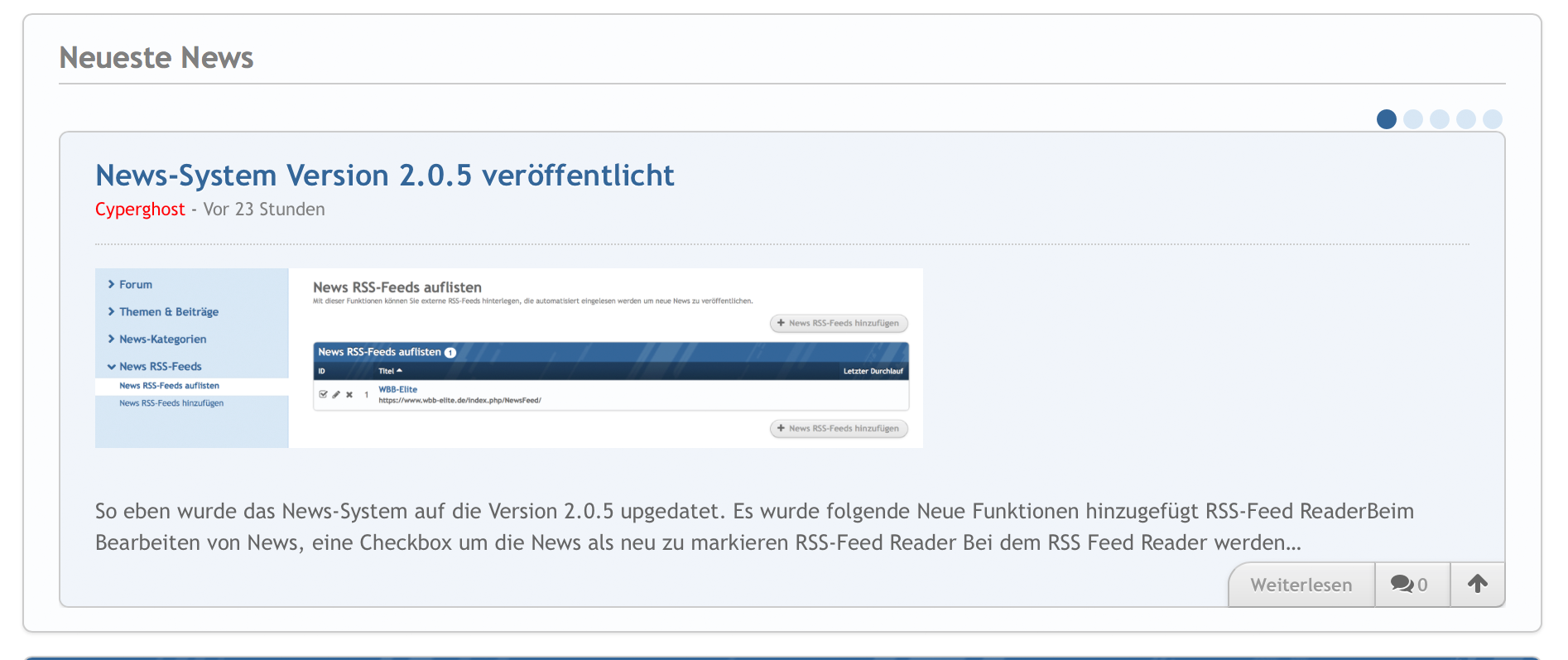Click the 'Neueste News' heading
The height and width of the screenshot is (660, 1568).
156,58
